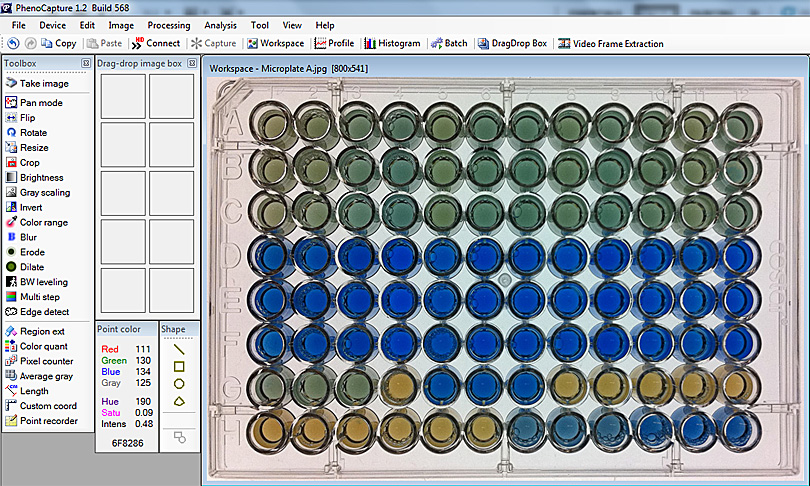The image size is (810, 486).
Task: Click the Connect toolbar button
Action: 156,44
